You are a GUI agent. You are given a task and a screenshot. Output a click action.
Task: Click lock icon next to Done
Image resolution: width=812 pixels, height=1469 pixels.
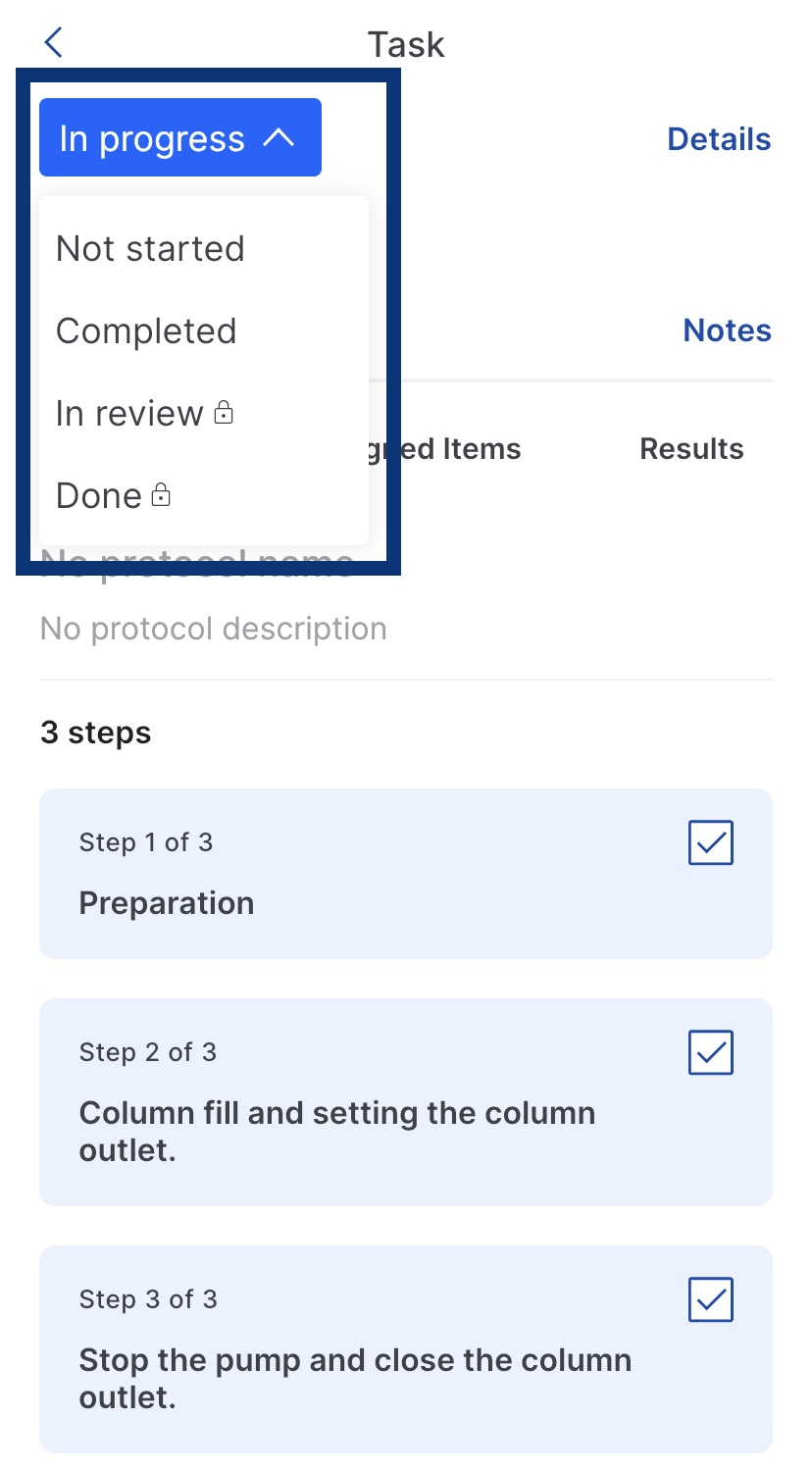(x=161, y=495)
